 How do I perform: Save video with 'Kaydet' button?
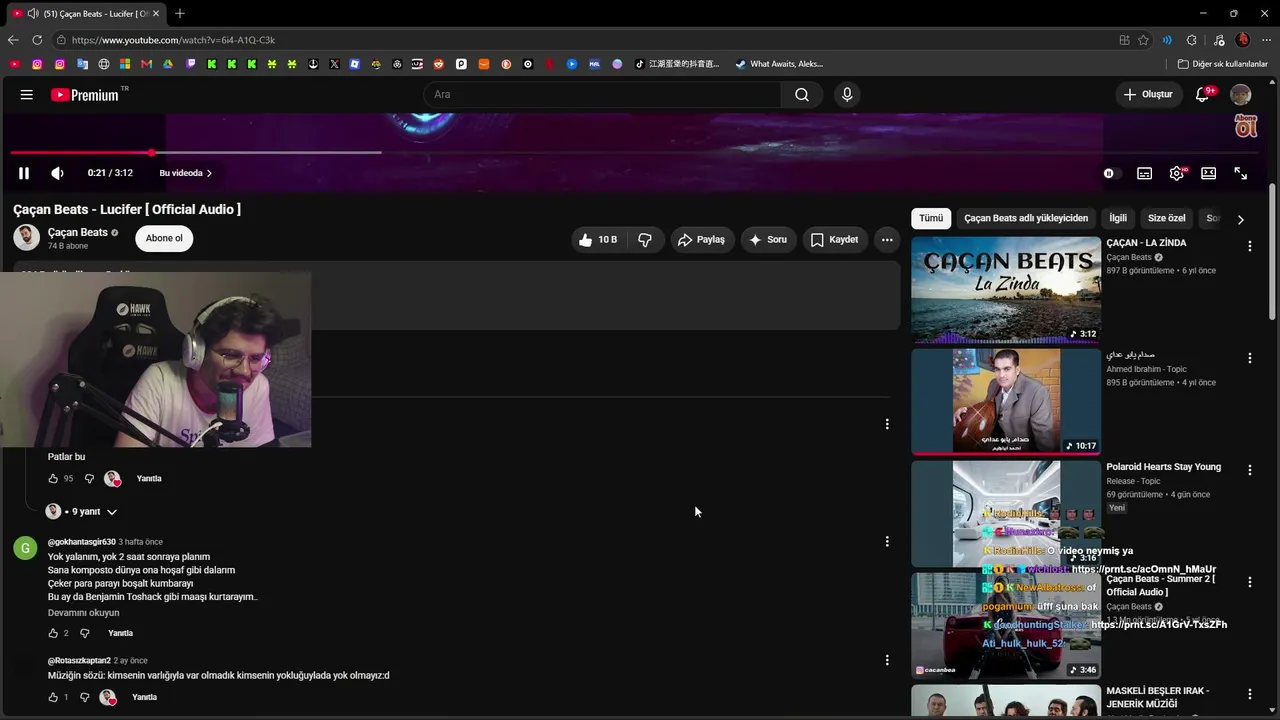[x=834, y=240]
